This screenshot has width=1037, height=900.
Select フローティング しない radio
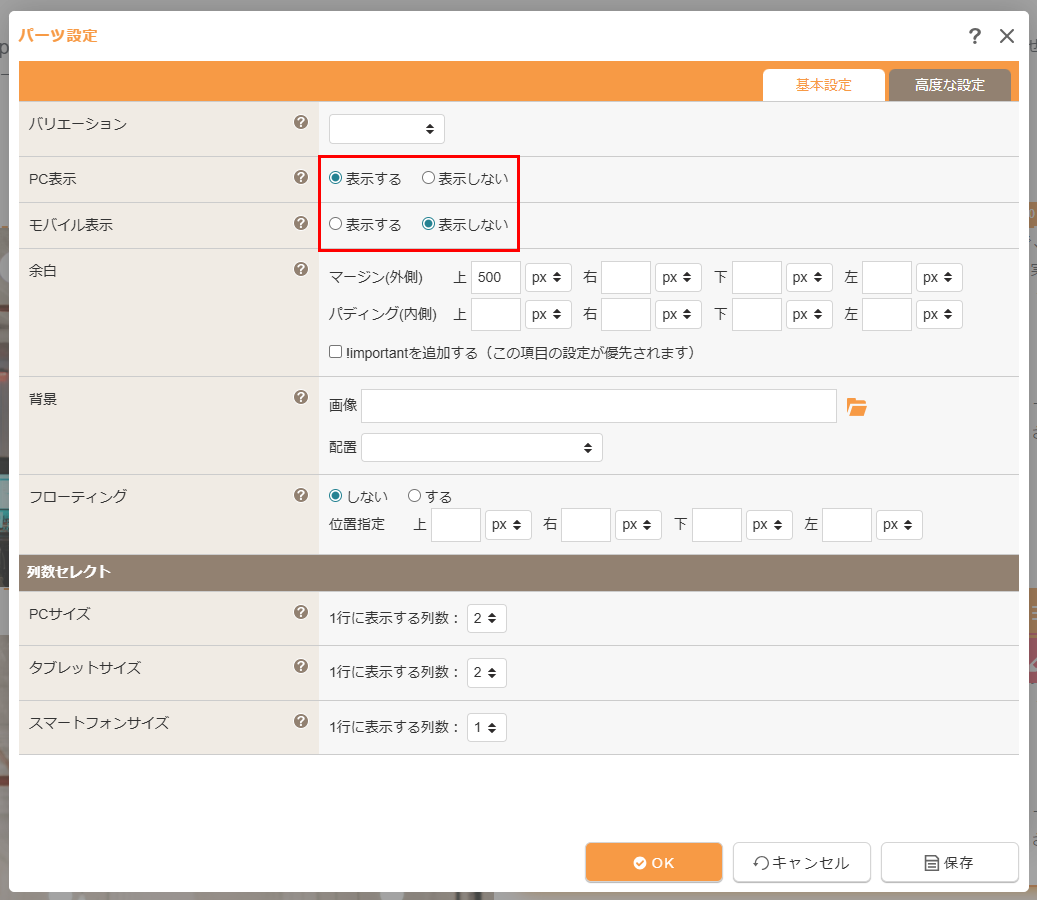click(335, 496)
